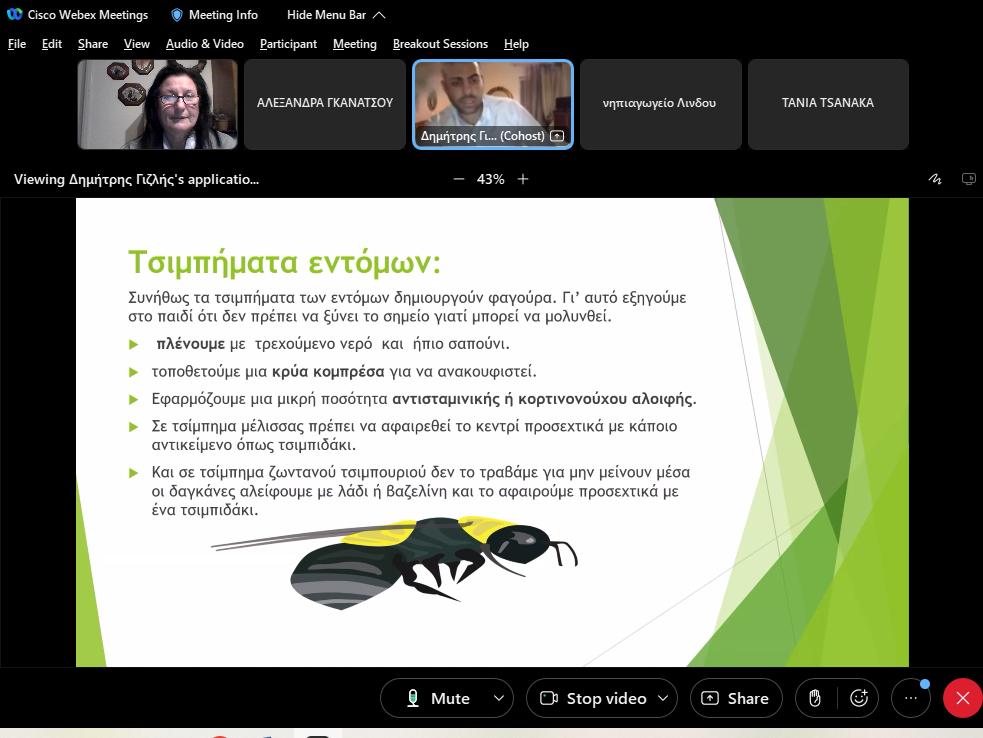Click the red leave meeting button
983x738 pixels.
pyautogui.click(x=962, y=698)
